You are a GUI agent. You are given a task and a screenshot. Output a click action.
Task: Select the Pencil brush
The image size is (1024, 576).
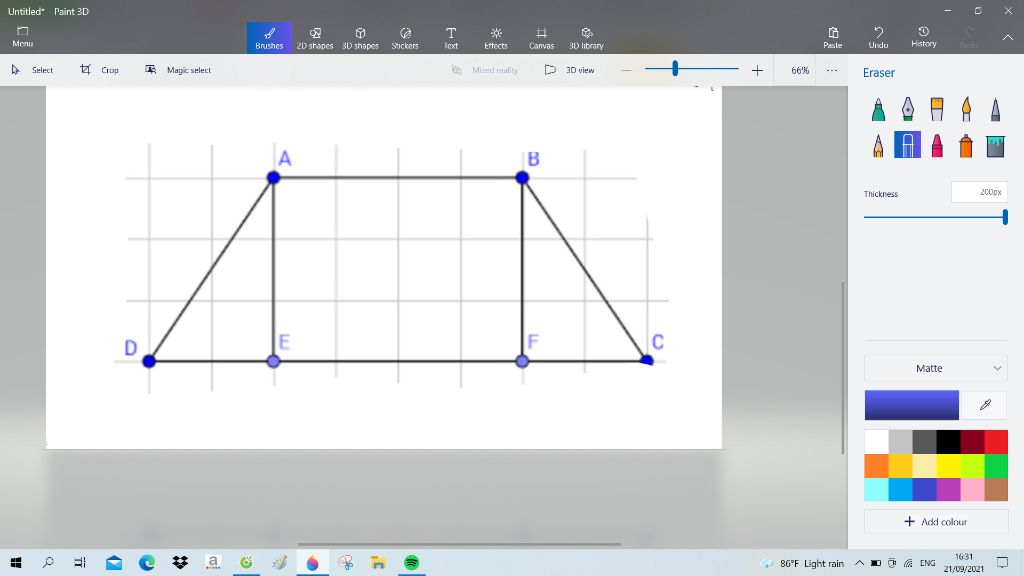pyautogui.click(x=878, y=145)
